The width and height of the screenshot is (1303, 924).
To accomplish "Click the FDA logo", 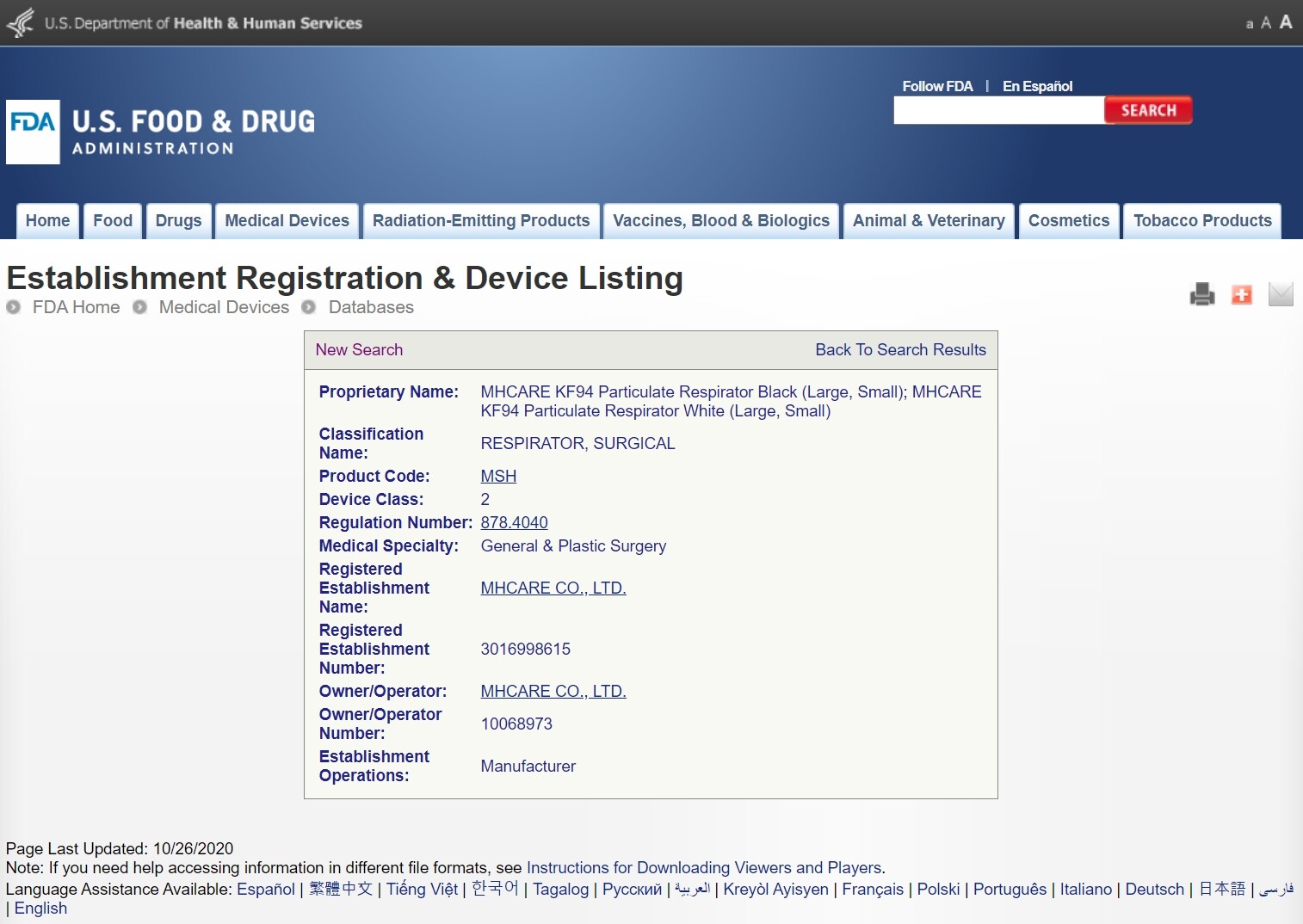I will click(33, 132).
